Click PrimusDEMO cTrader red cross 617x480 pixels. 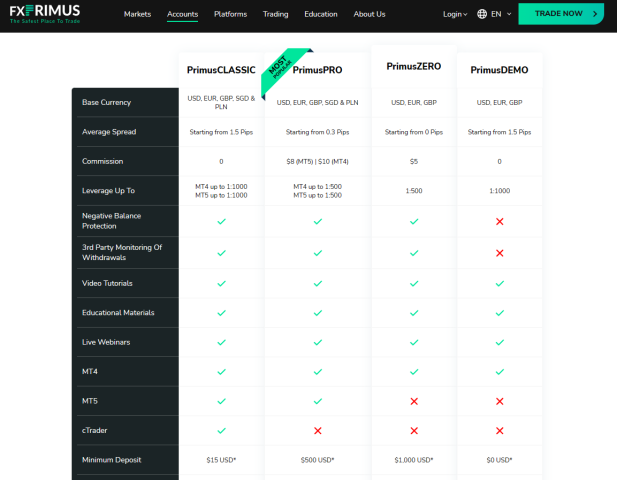pyautogui.click(x=500, y=431)
